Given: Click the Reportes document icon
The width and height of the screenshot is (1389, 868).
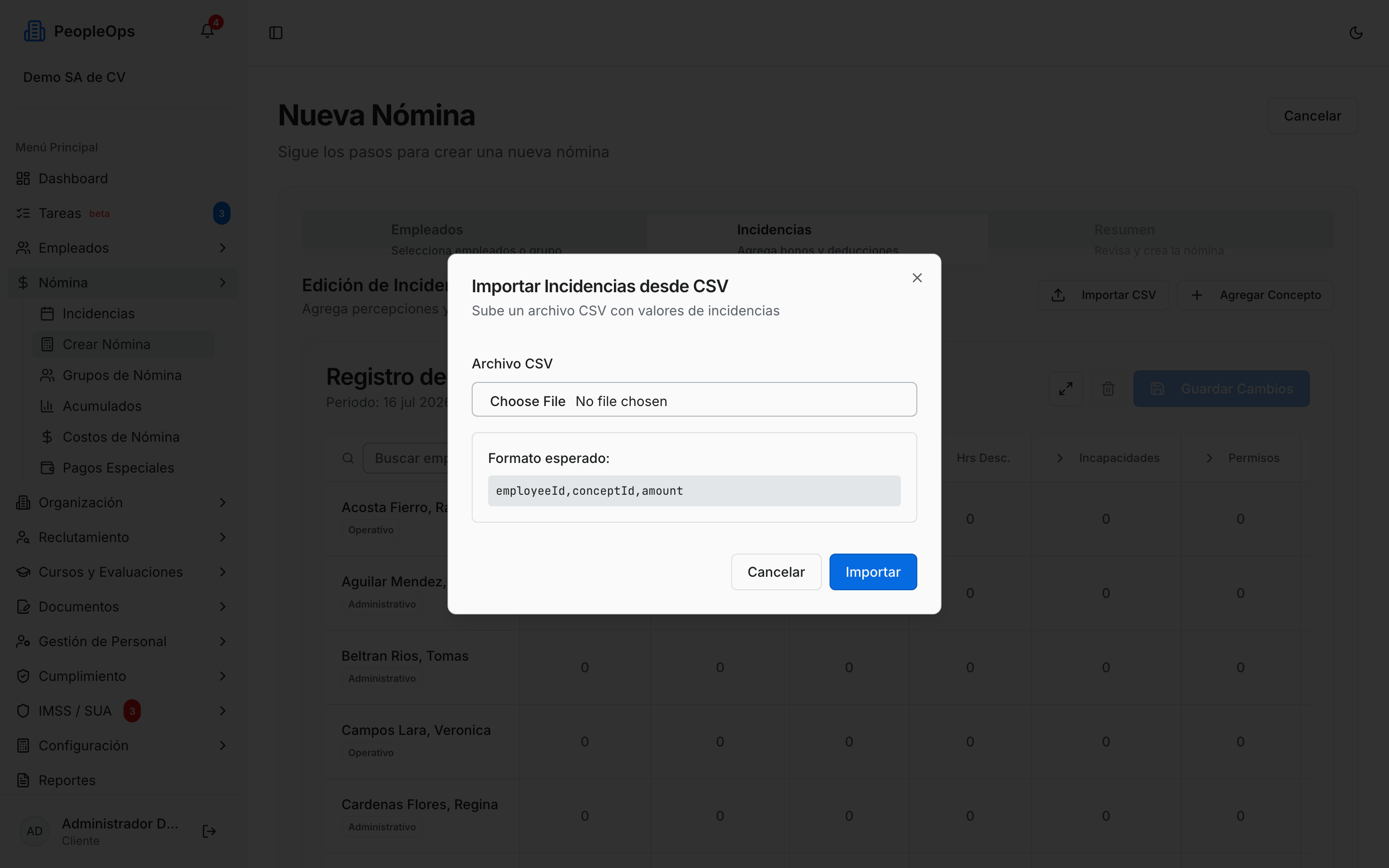Looking at the screenshot, I should (x=23, y=780).
